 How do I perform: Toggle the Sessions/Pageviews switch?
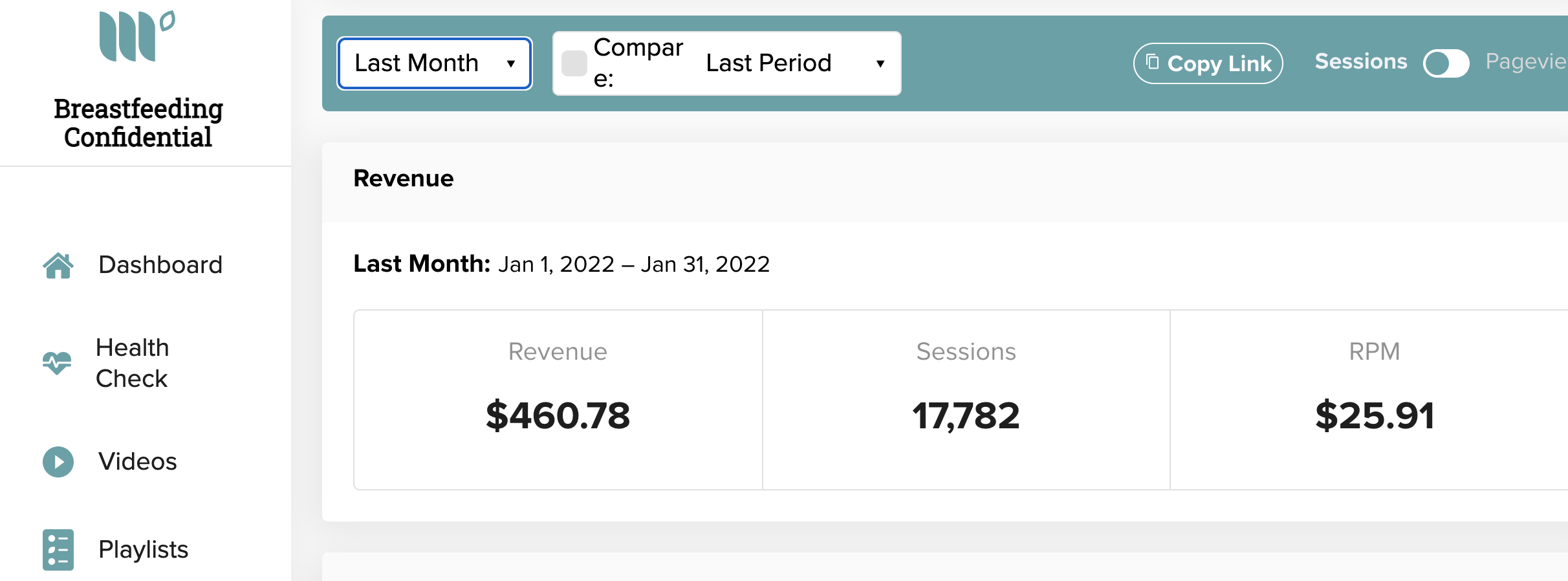pyautogui.click(x=1446, y=63)
